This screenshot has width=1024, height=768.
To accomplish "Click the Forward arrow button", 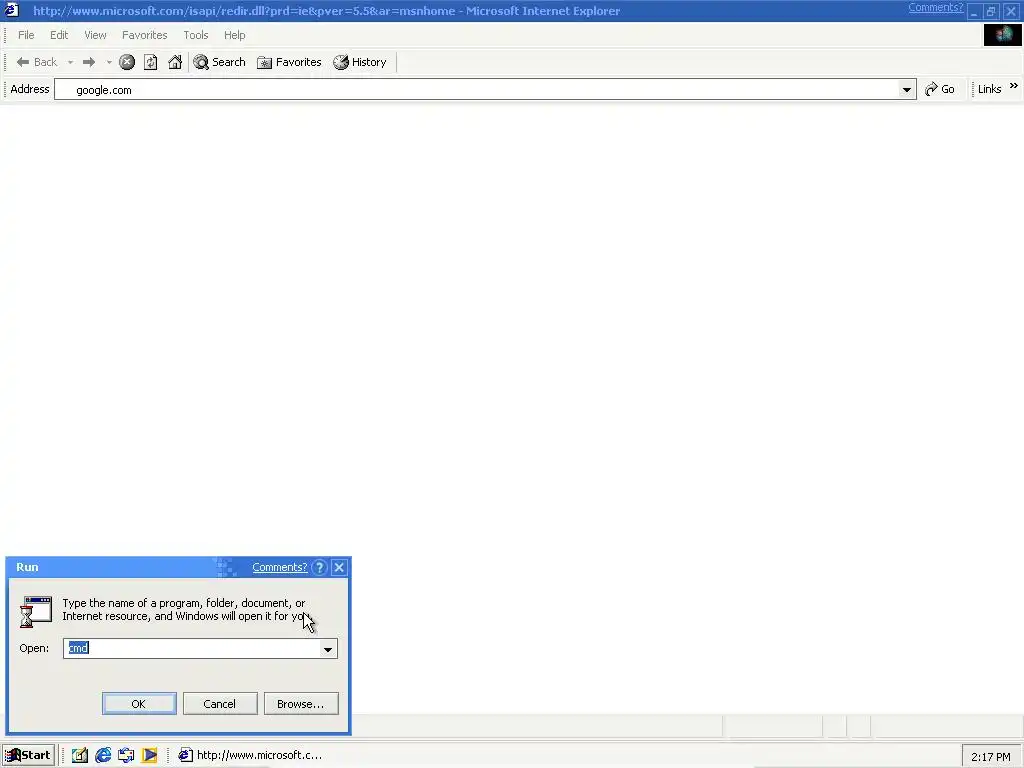I will [89, 62].
